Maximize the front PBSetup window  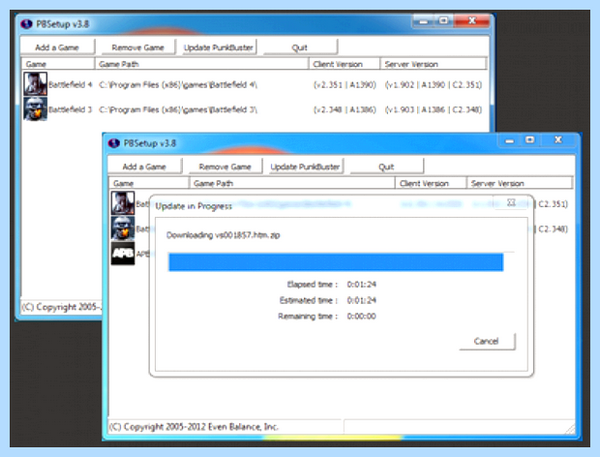[530, 140]
